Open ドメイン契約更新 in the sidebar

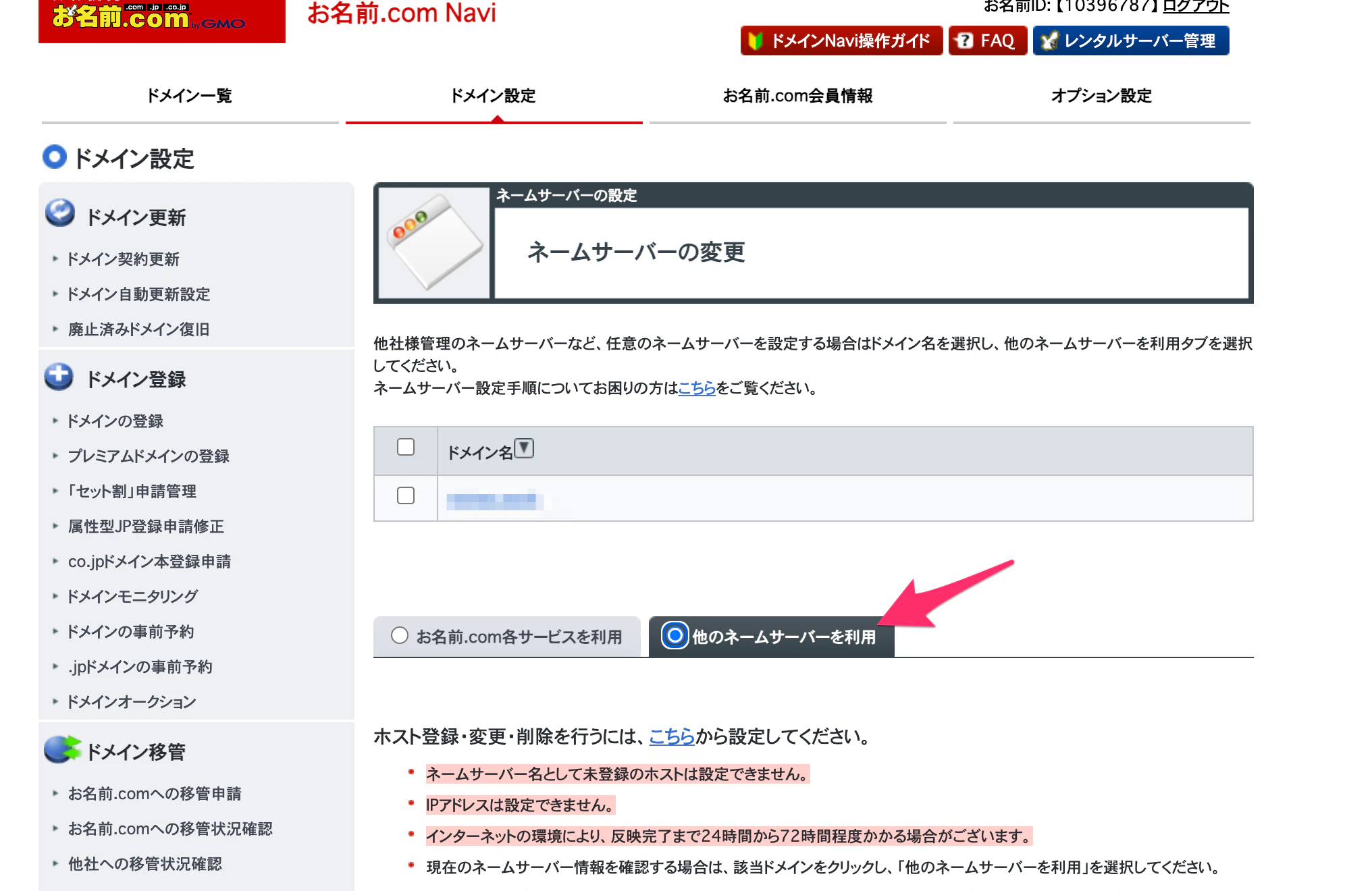[124, 259]
